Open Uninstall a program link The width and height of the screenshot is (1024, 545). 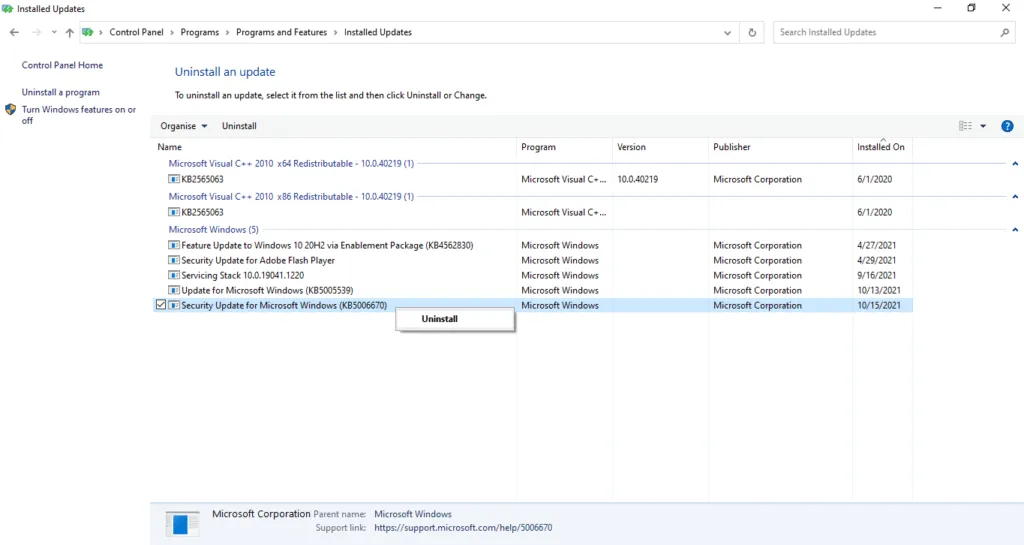61,93
